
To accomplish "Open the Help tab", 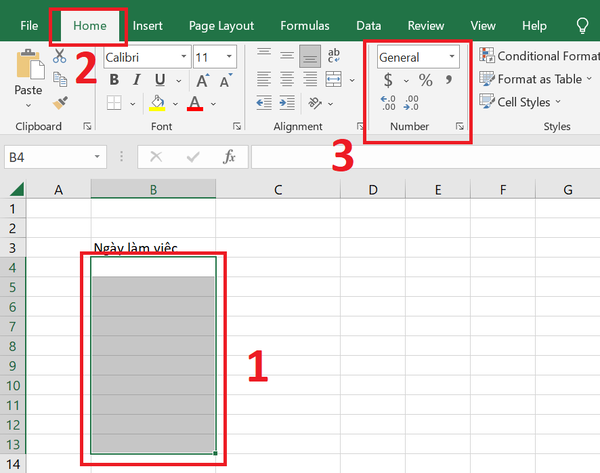I will point(534,26).
